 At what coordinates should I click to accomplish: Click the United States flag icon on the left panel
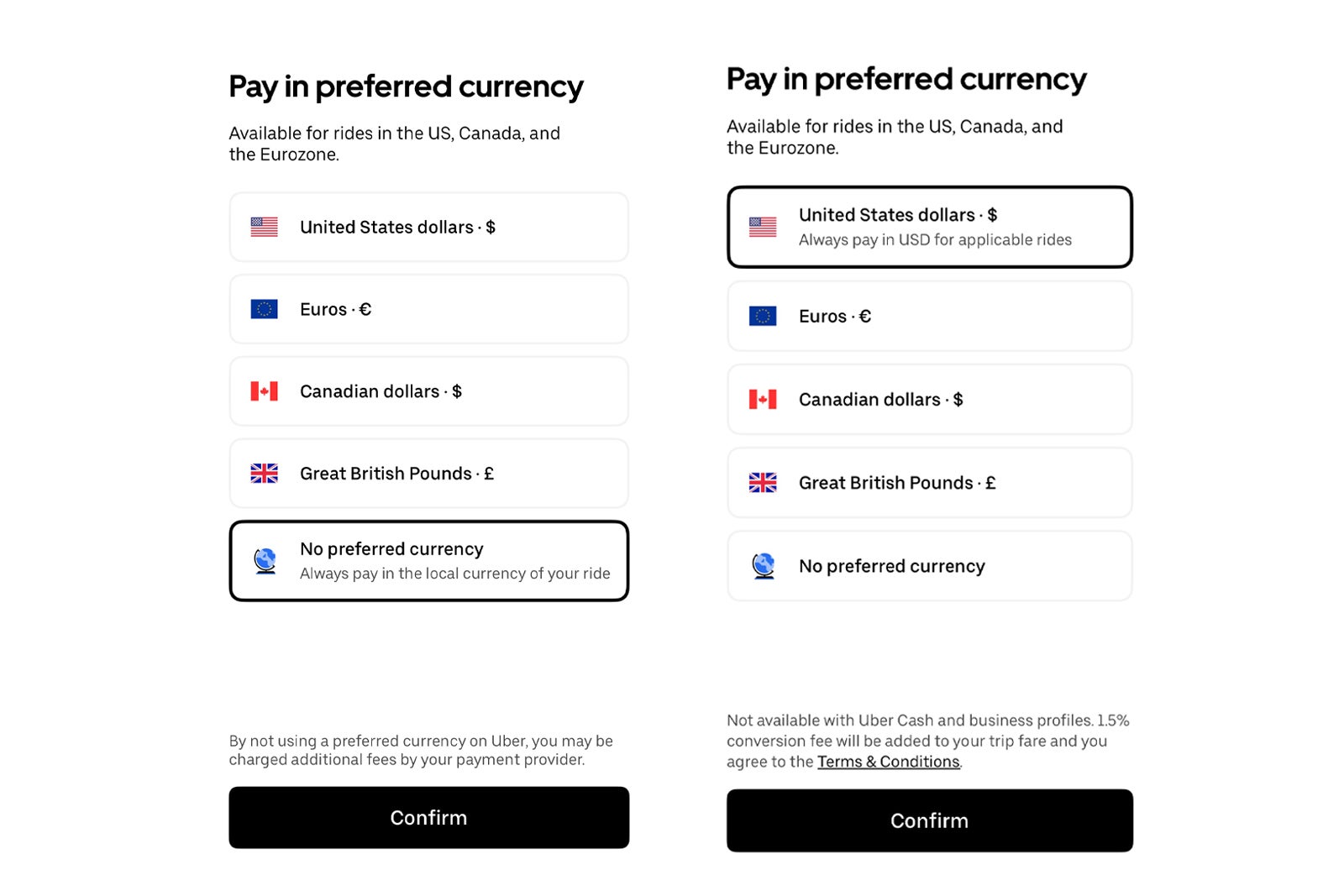[x=263, y=227]
